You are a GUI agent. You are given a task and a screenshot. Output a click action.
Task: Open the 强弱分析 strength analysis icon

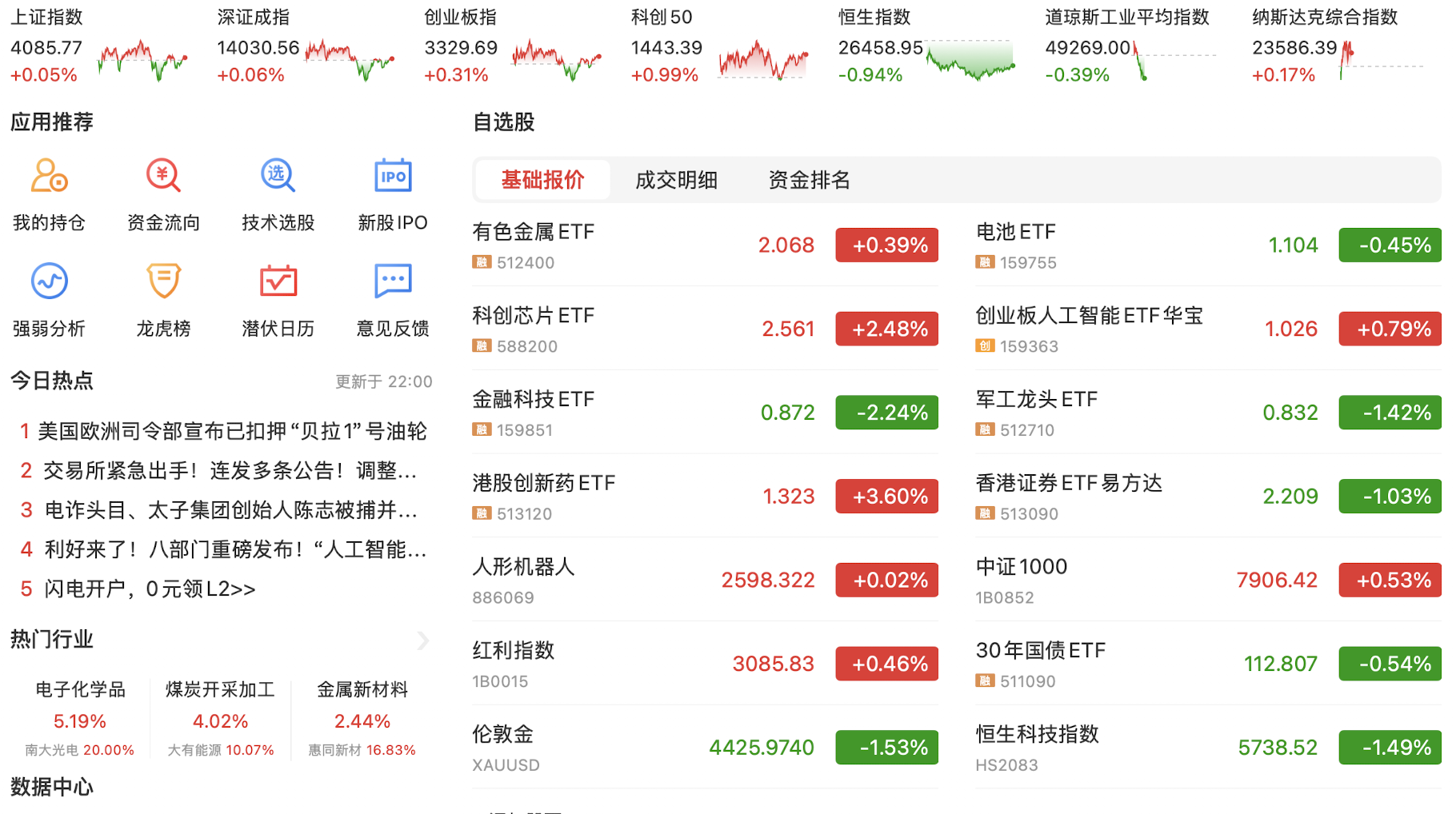click(49, 281)
